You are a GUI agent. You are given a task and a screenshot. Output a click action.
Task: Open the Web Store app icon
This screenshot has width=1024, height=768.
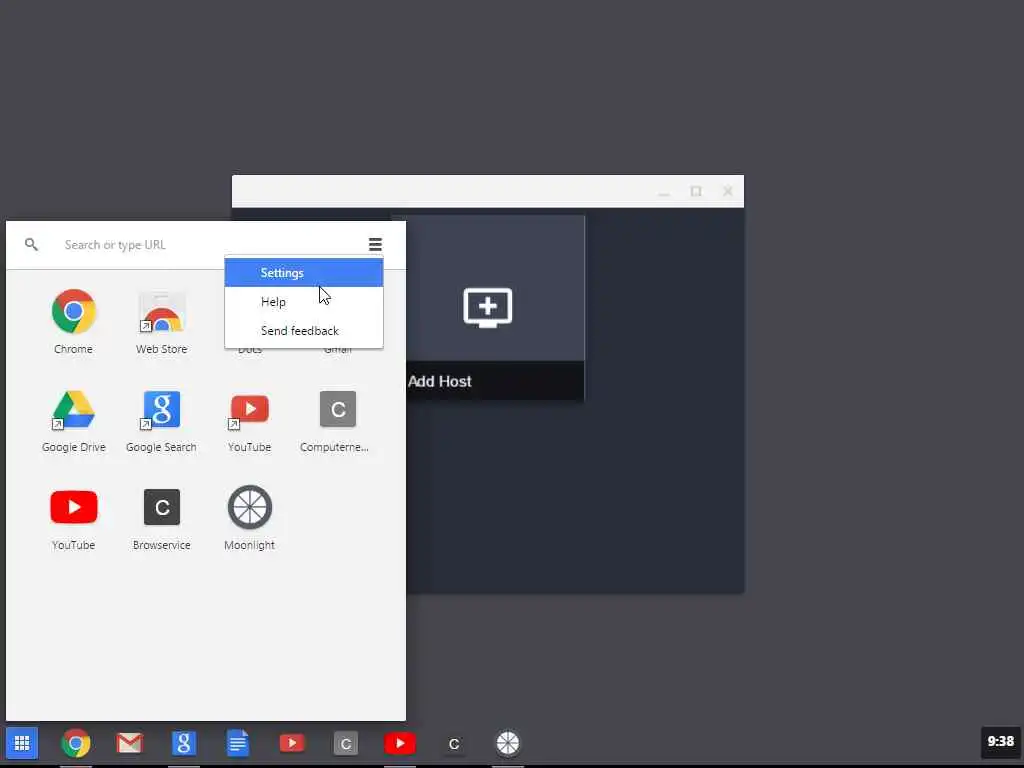161,312
